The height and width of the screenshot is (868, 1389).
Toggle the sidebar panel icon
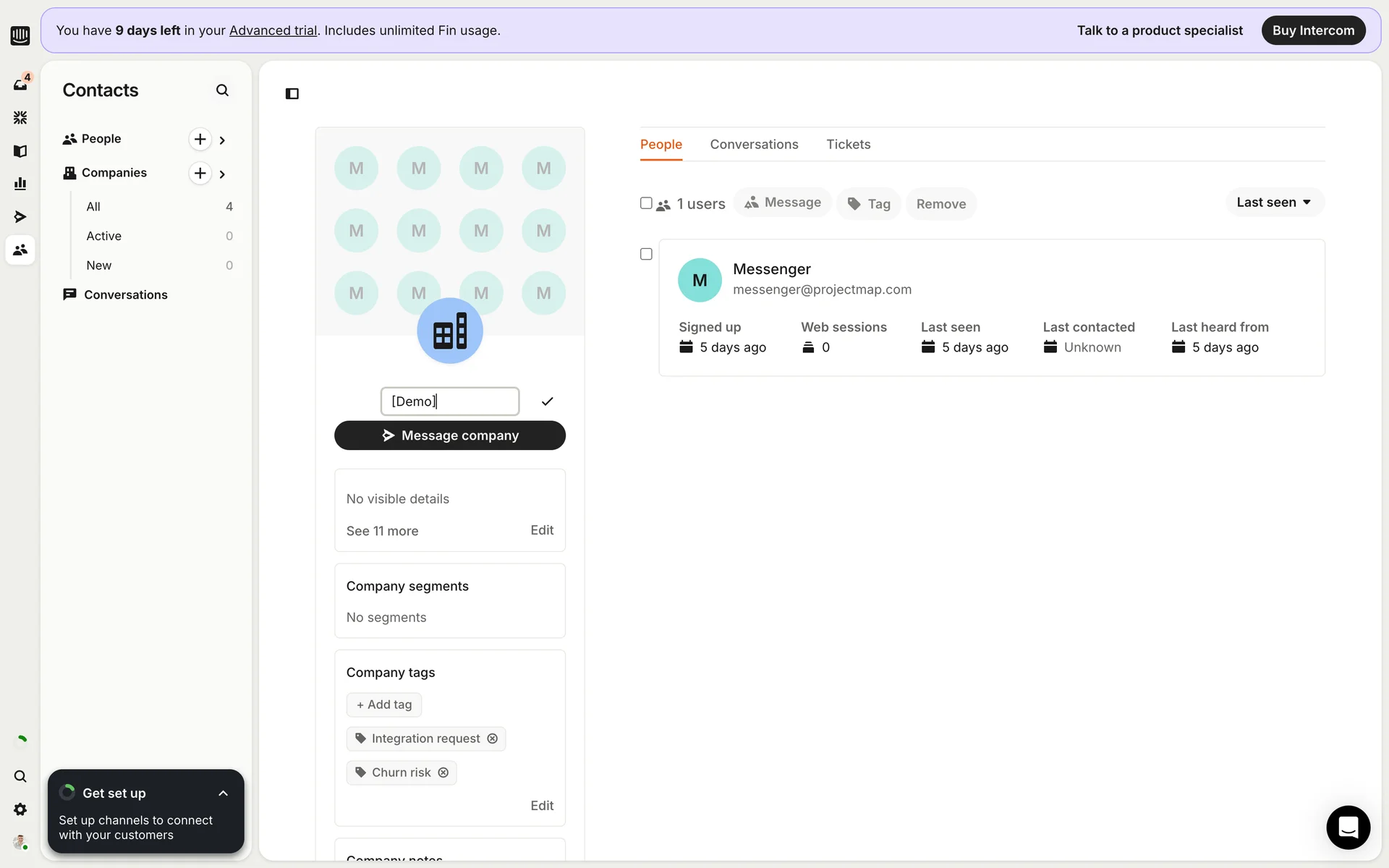click(x=292, y=93)
